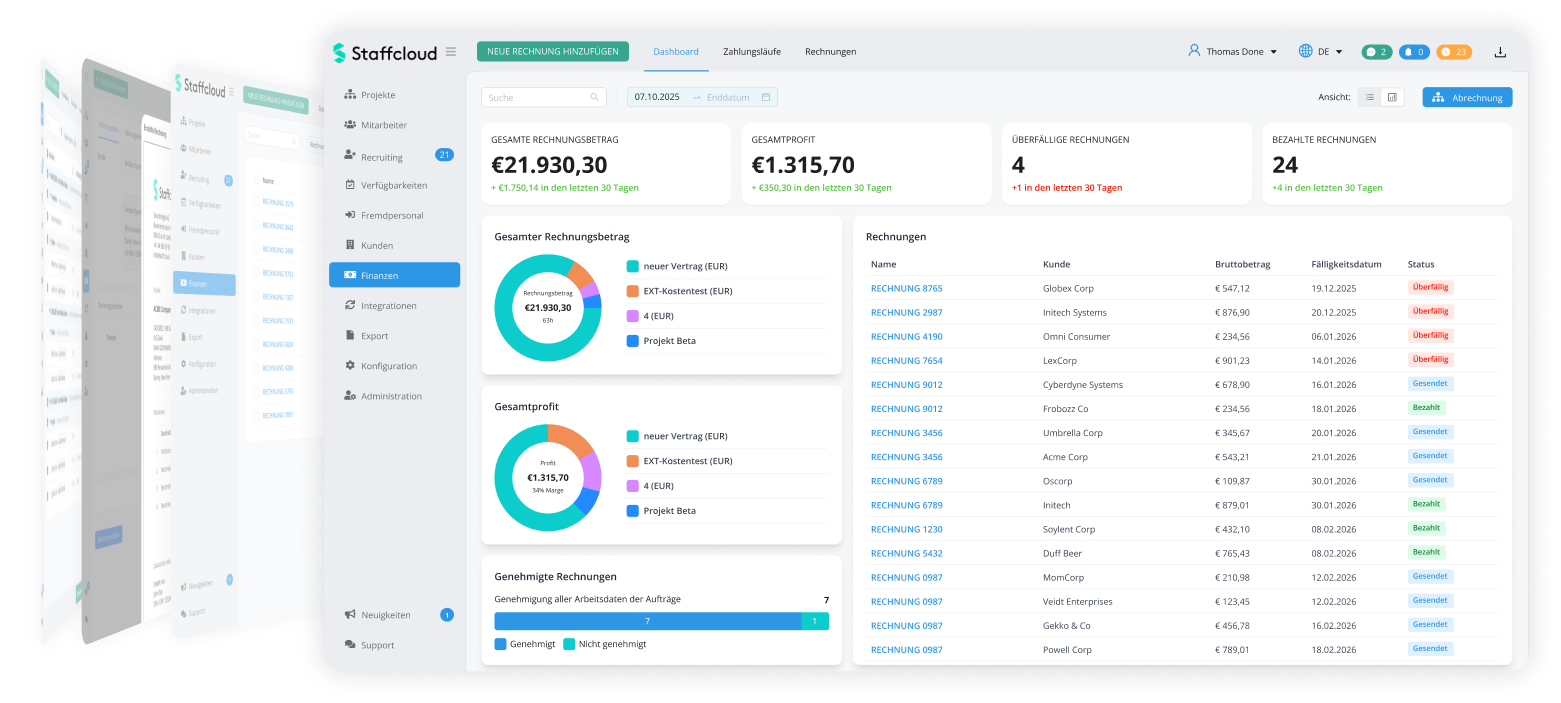
Task: Switch to chart view in Ansicht toggle
Action: 1392,97
